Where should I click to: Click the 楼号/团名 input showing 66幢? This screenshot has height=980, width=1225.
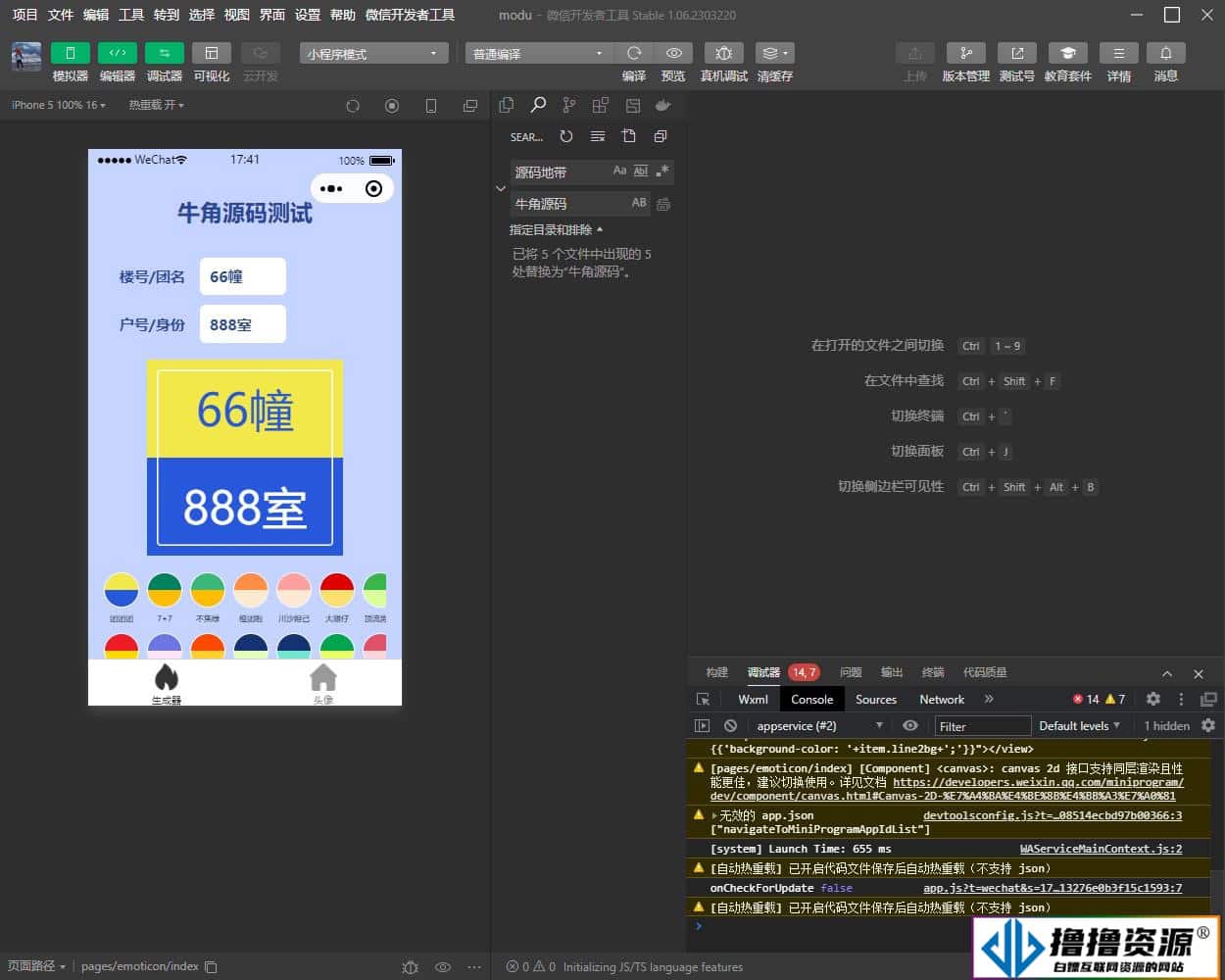coord(243,276)
